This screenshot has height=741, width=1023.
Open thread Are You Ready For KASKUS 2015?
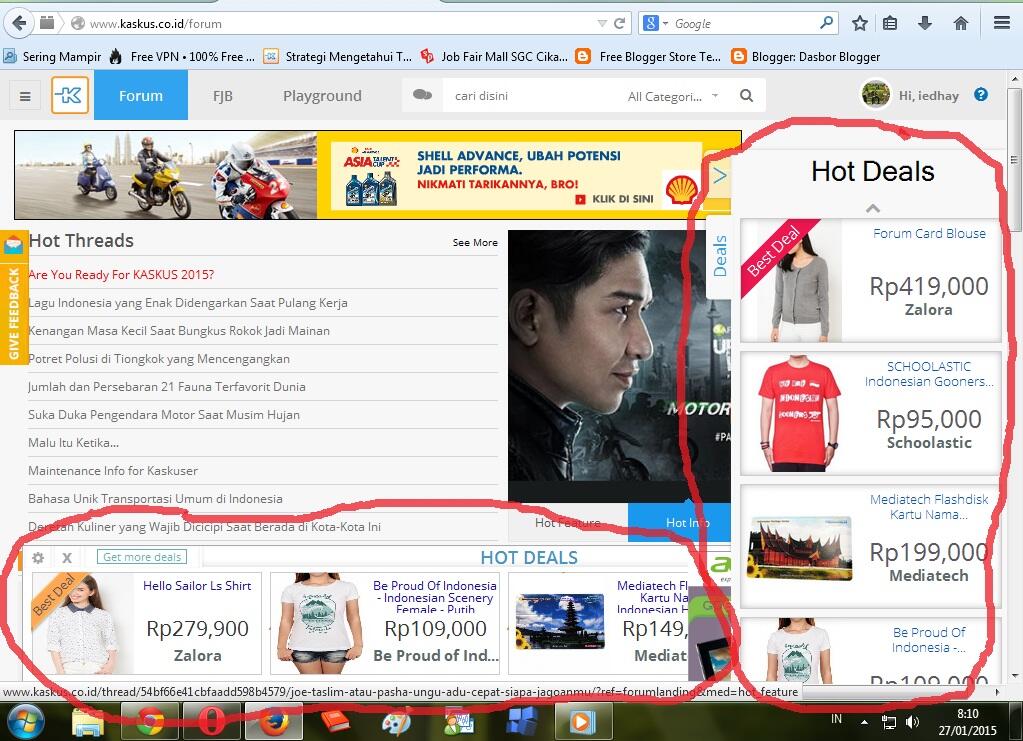121,275
